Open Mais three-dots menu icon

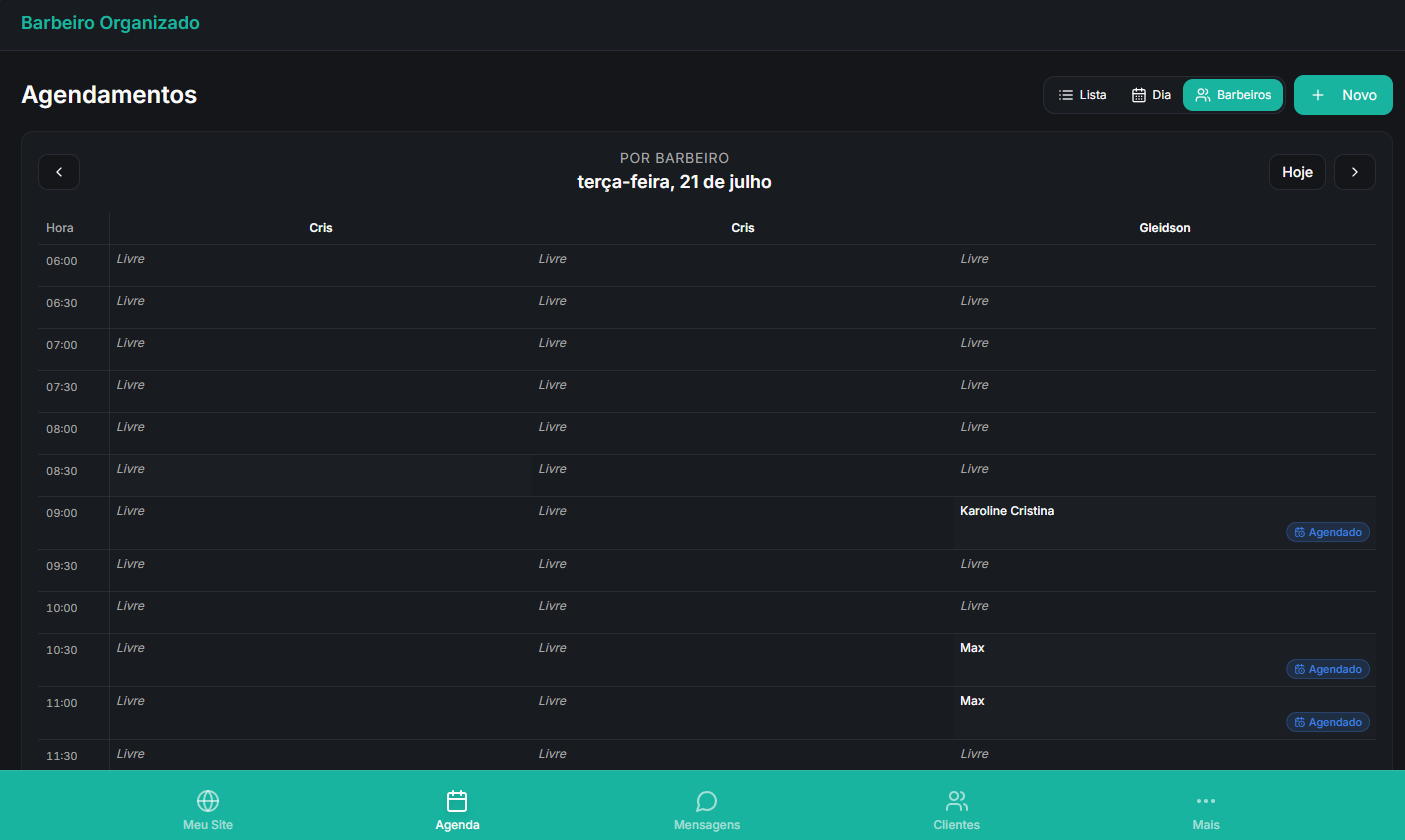pos(1206,801)
